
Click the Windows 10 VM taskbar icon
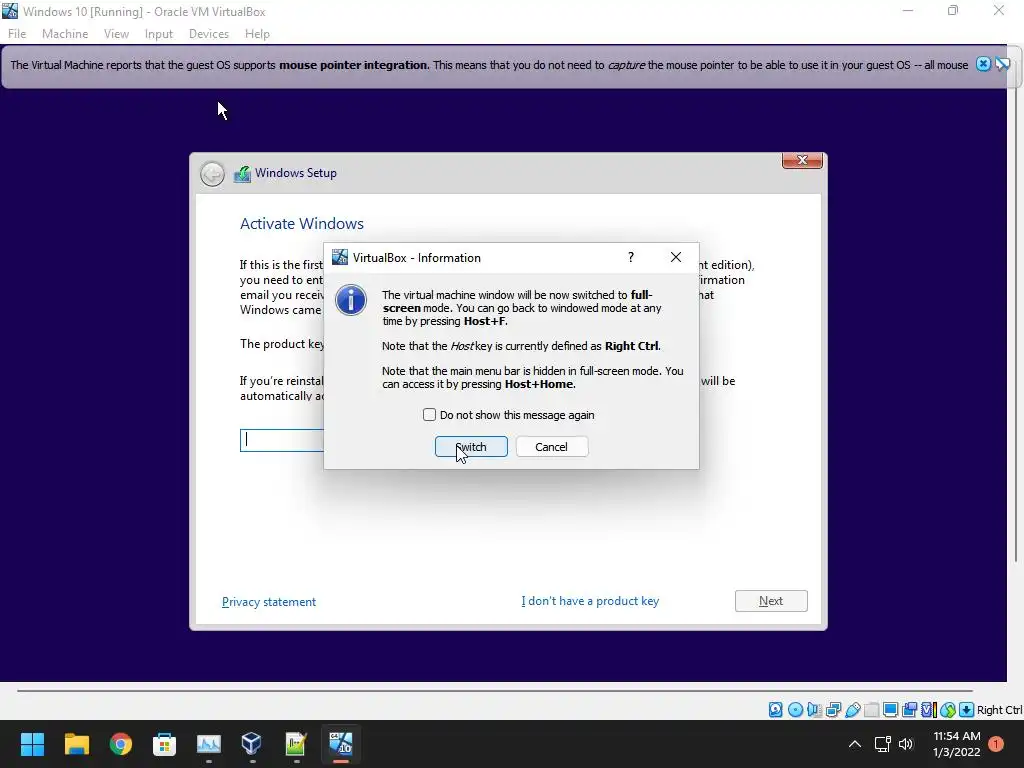click(x=340, y=744)
